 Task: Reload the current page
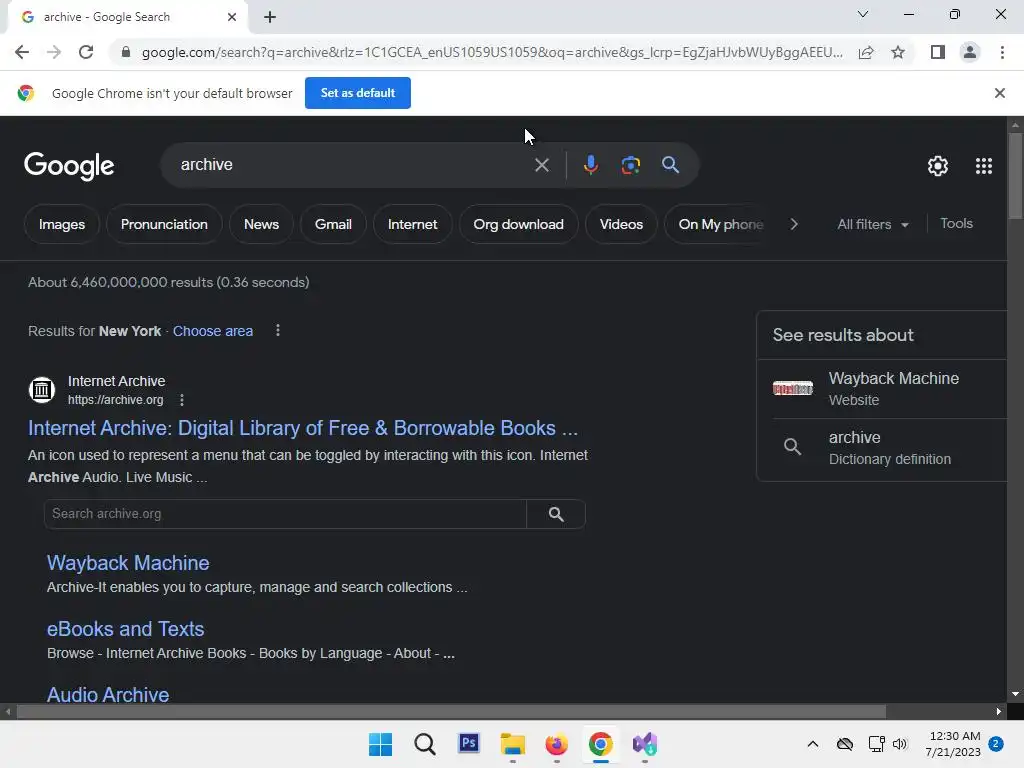86,52
